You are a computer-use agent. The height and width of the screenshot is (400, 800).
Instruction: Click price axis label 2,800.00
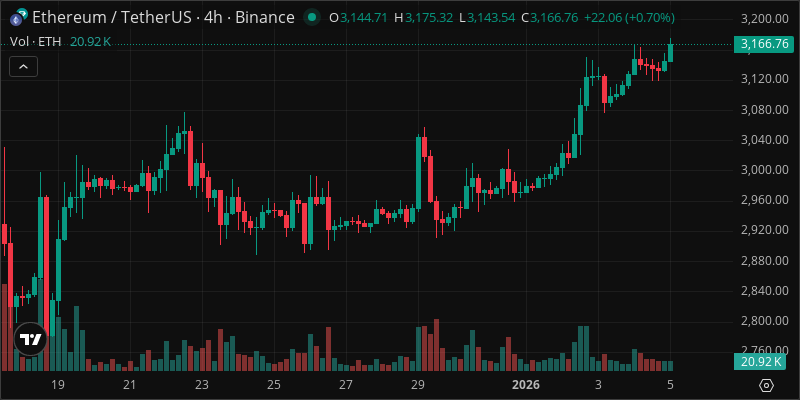[x=764, y=321]
